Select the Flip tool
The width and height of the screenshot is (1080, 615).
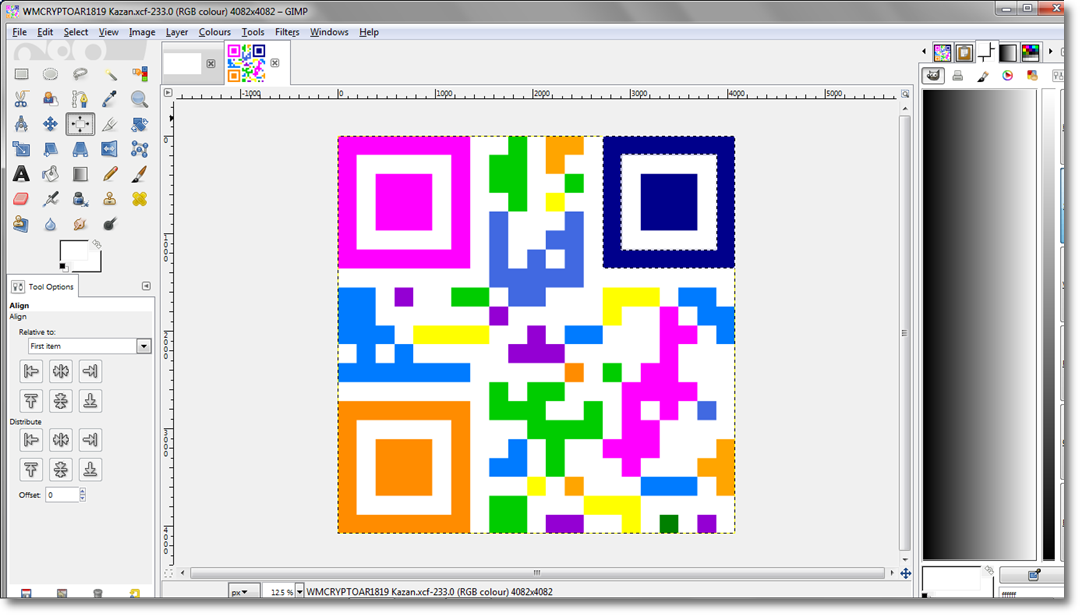coord(110,149)
